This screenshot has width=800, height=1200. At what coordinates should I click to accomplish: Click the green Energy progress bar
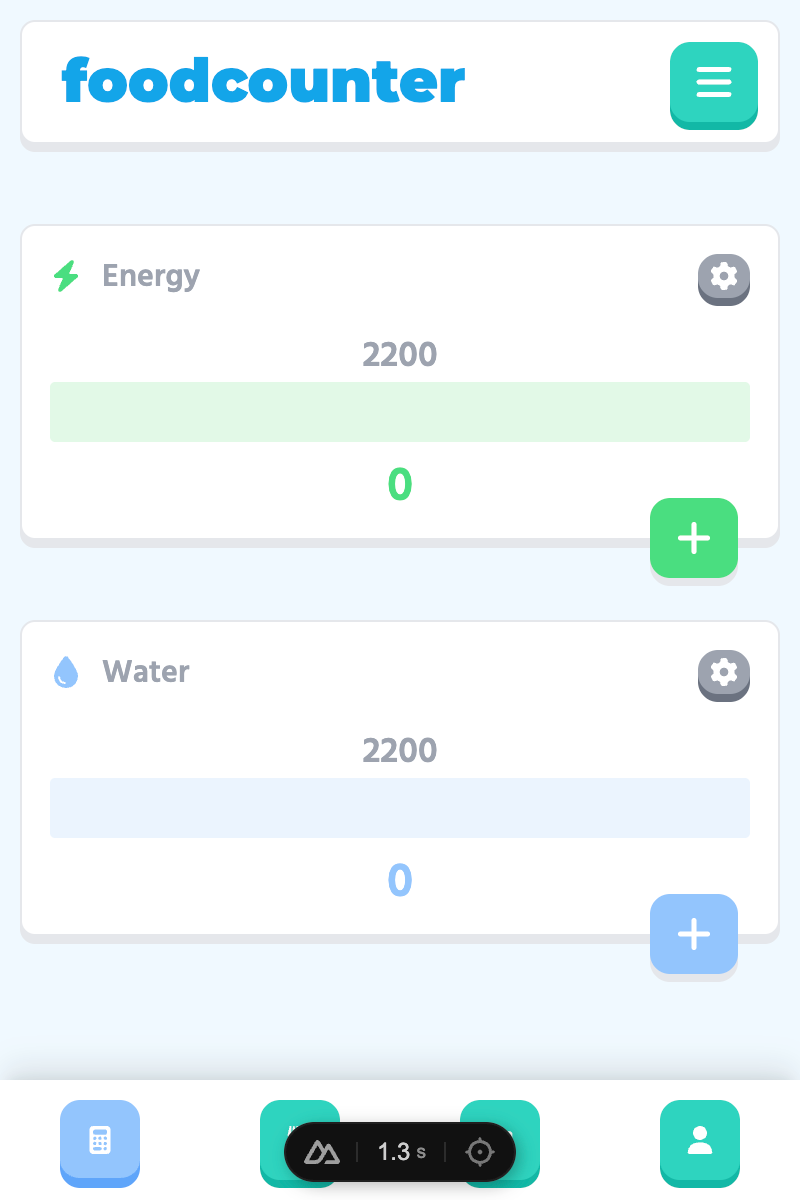400,412
